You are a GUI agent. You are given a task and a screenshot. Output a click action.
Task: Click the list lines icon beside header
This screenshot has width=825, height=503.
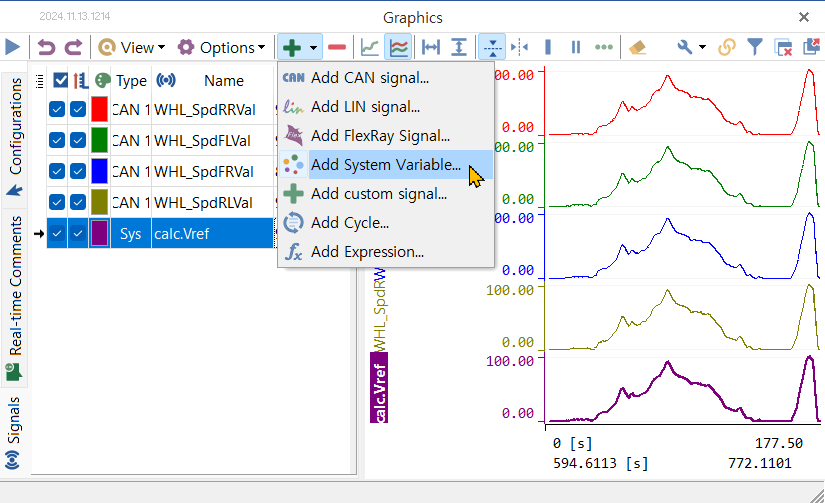pyautogui.click(x=39, y=81)
